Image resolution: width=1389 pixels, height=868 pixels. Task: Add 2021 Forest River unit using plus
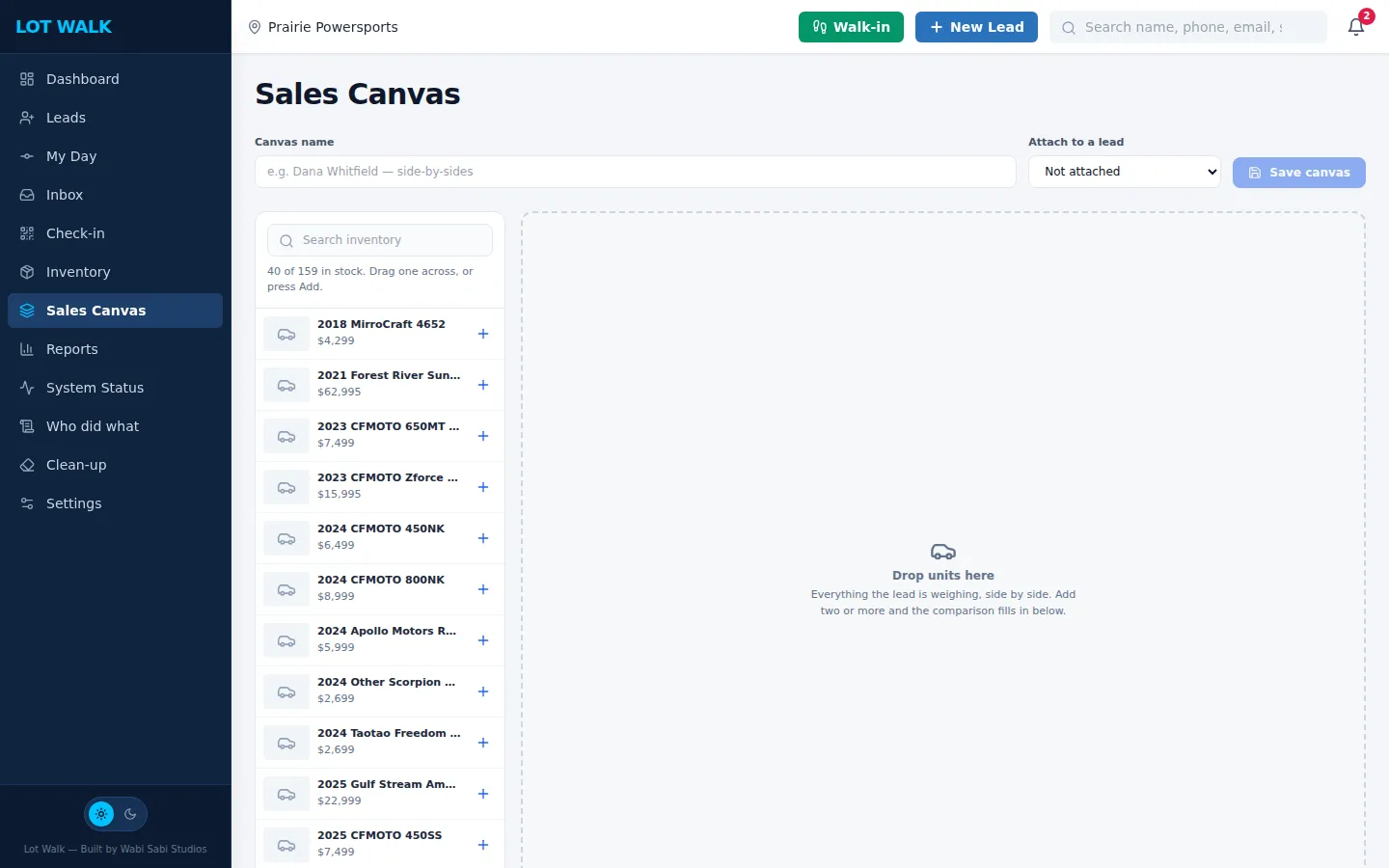[483, 385]
